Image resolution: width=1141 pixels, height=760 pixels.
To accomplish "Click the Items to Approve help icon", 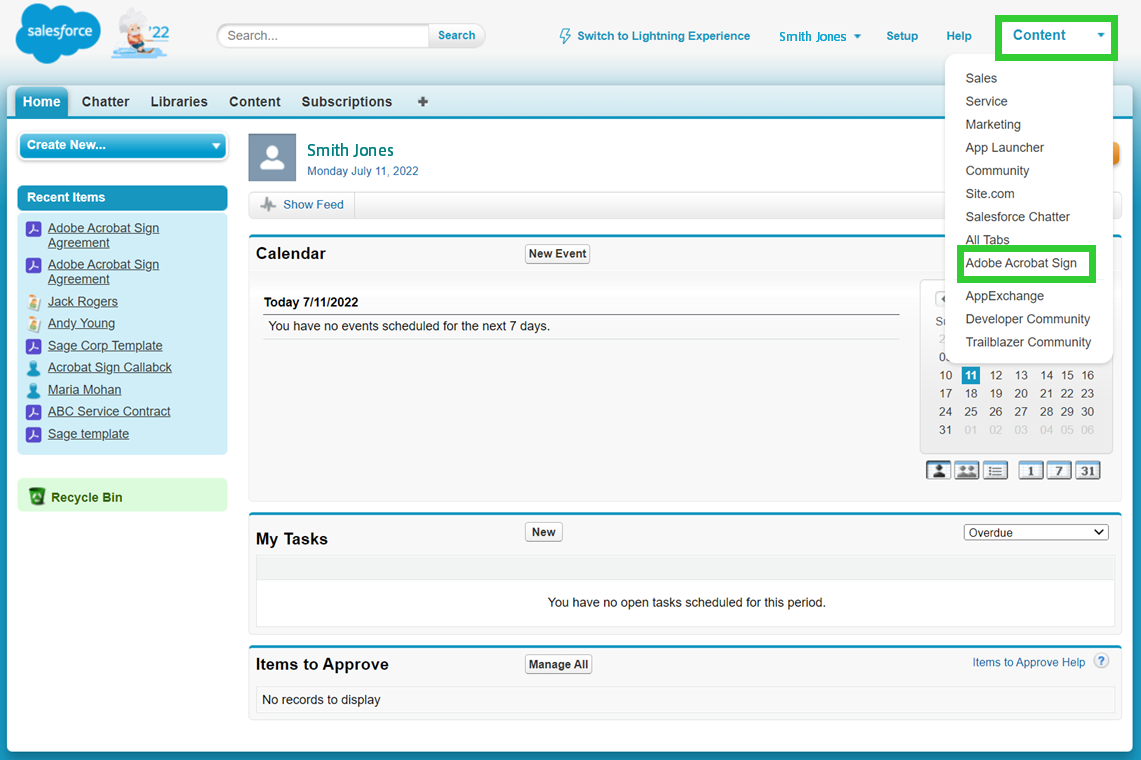I will (1101, 661).
